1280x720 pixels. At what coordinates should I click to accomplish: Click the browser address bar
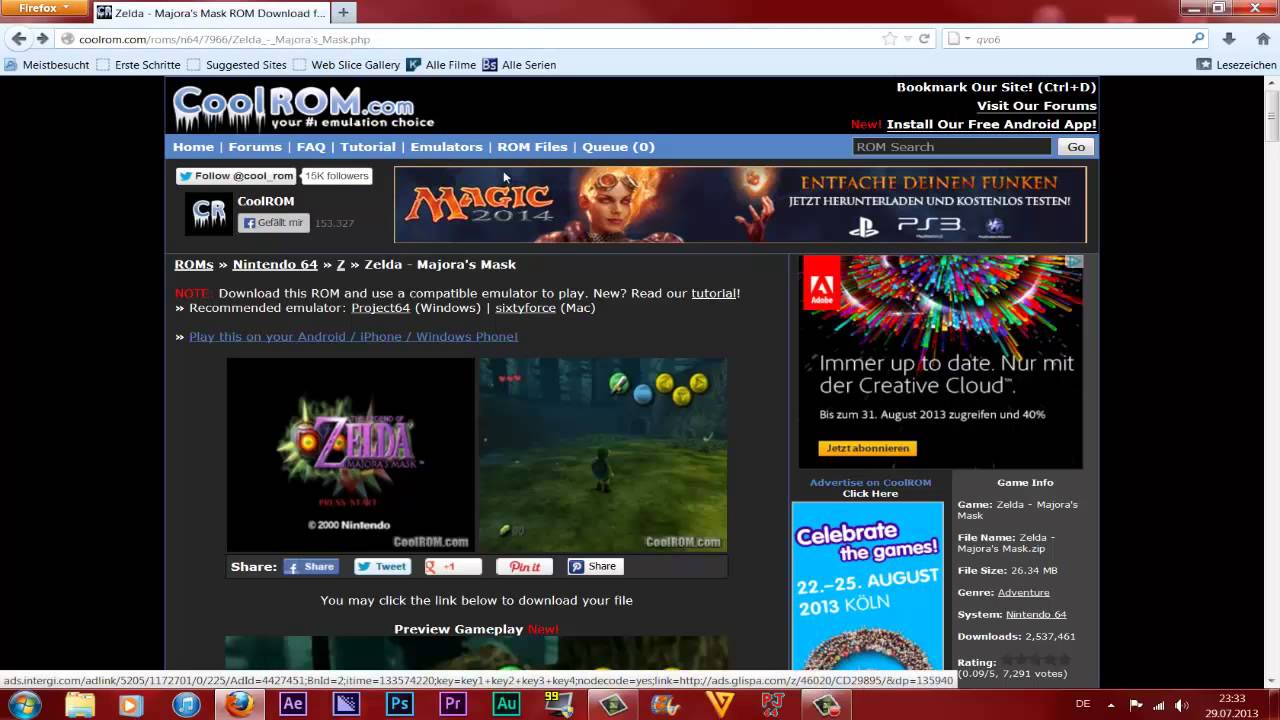[470, 39]
